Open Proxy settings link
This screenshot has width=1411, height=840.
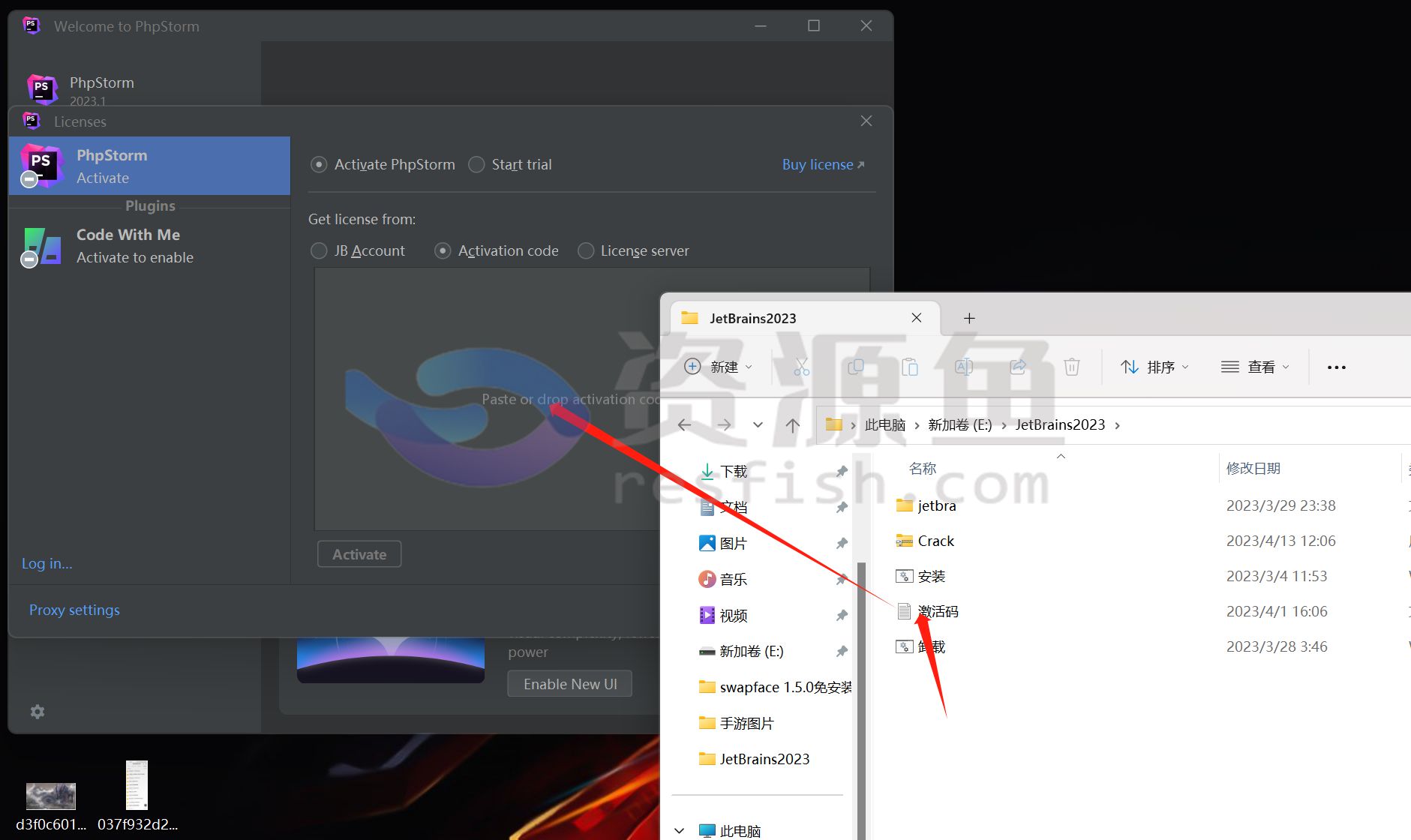pos(74,610)
